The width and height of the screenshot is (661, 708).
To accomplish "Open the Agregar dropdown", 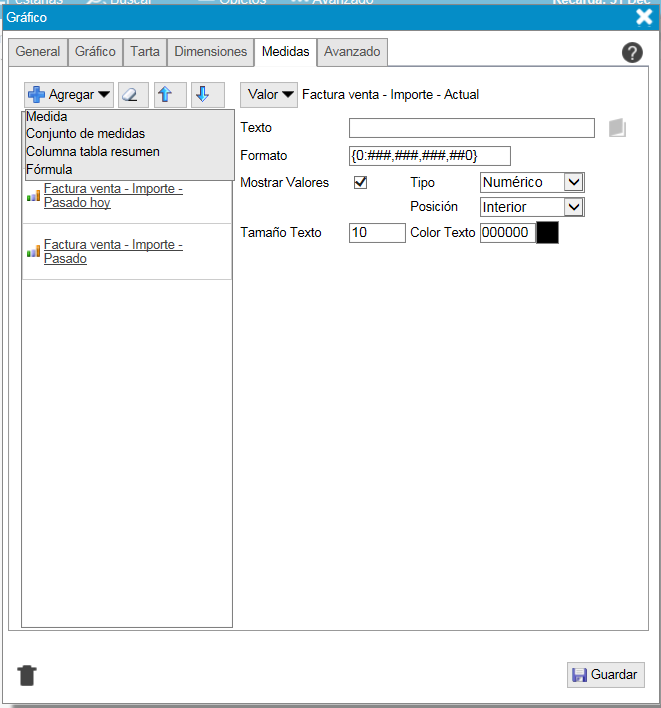I will click(68, 95).
